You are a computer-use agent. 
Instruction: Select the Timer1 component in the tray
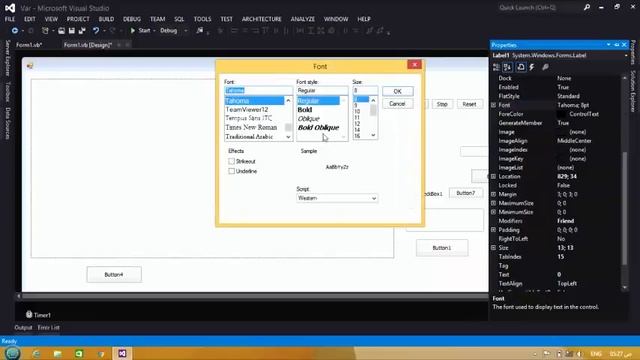(x=38, y=315)
